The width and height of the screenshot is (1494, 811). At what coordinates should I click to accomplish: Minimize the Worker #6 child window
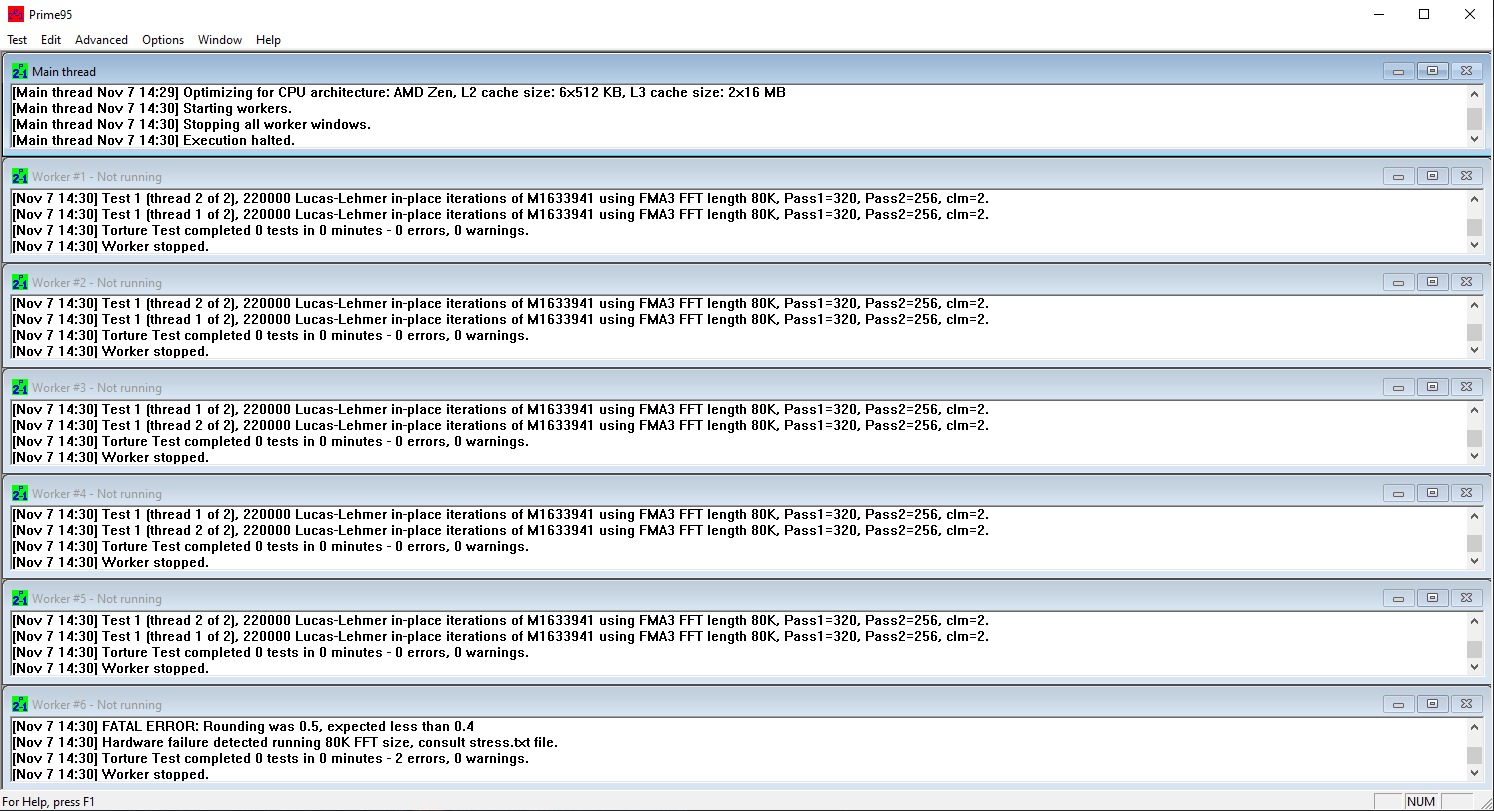[x=1399, y=704]
